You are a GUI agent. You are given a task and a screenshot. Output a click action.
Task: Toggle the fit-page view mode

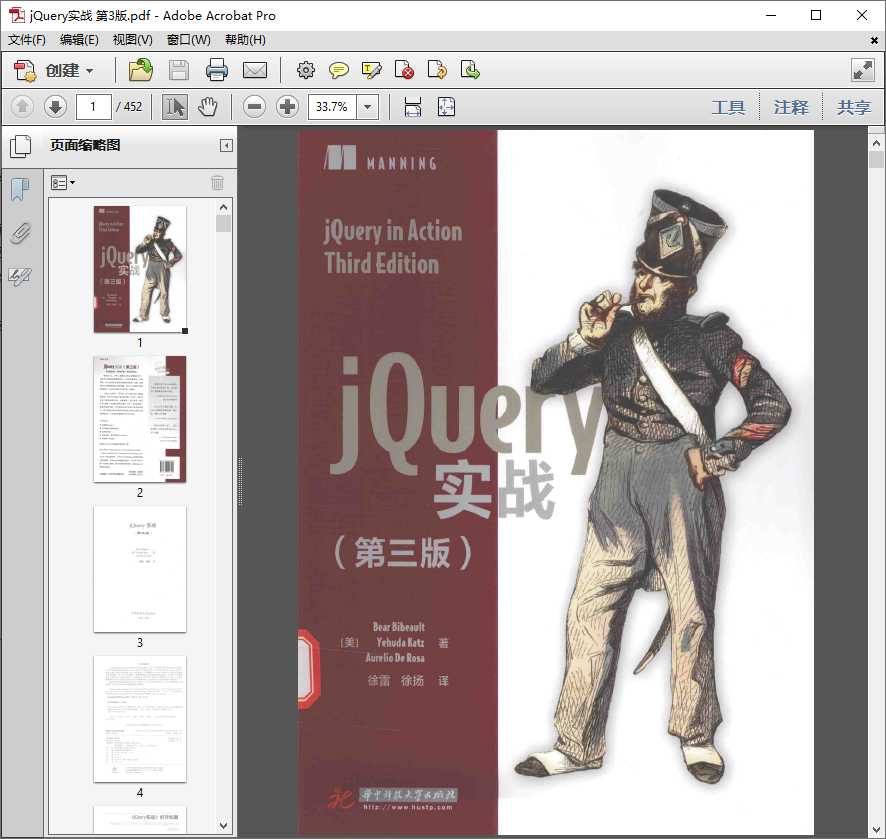coord(447,106)
